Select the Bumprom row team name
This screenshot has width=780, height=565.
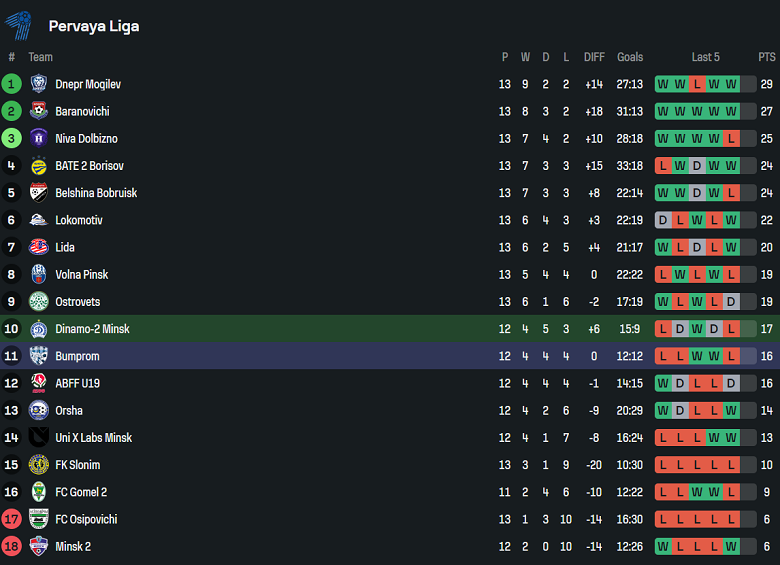click(x=77, y=356)
